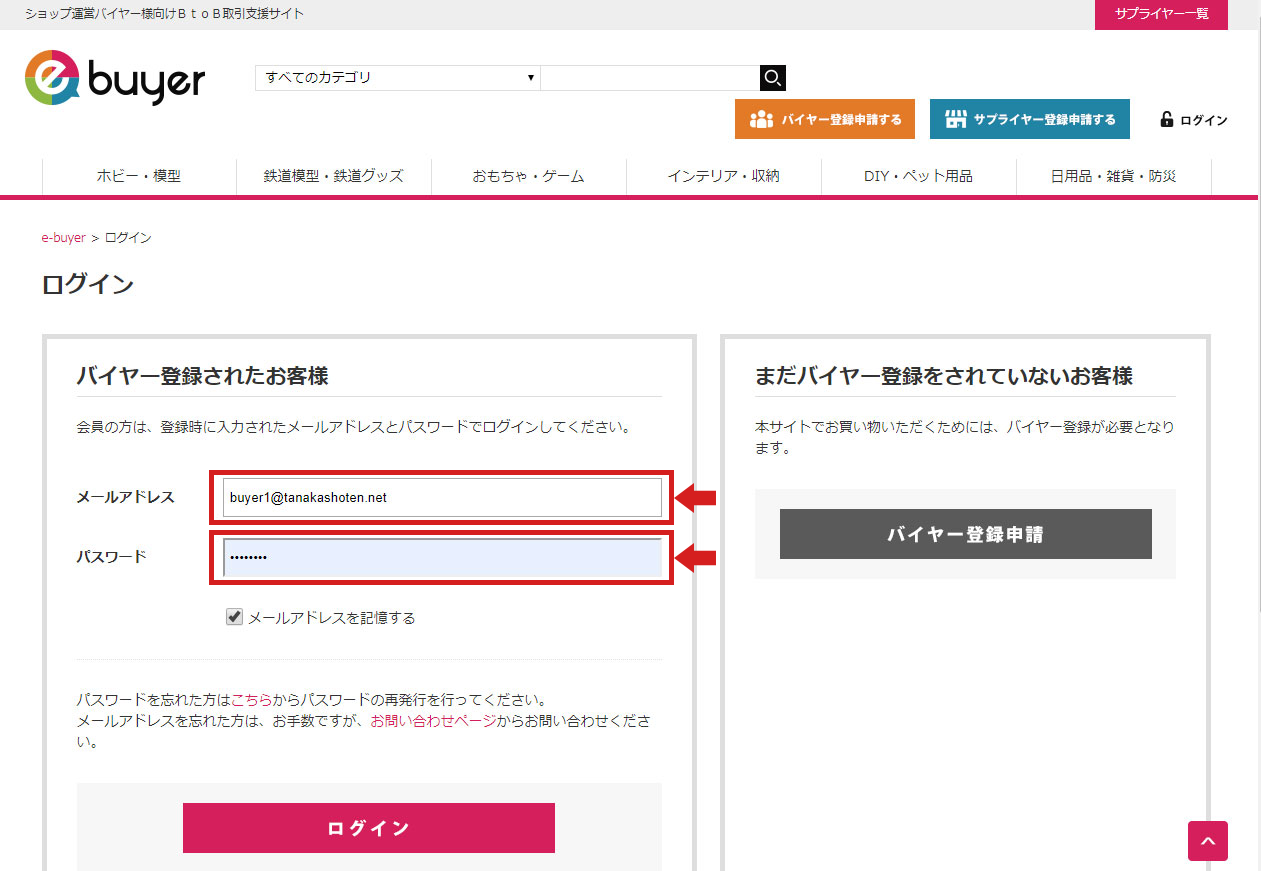1261x871 pixels.
Task: Click the magnifying glass search icon
Action: coord(772,78)
